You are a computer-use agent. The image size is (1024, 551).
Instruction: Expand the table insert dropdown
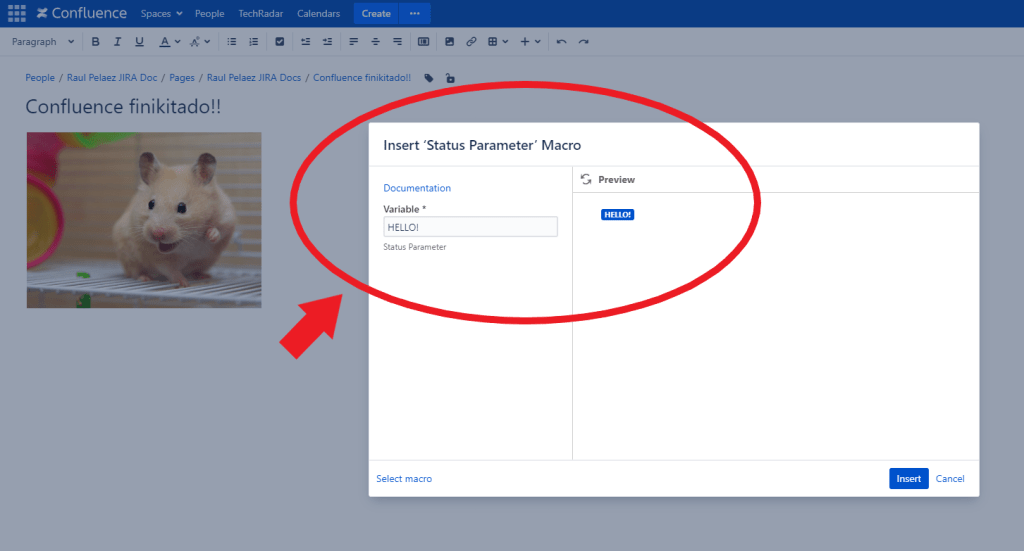point(498,42)
